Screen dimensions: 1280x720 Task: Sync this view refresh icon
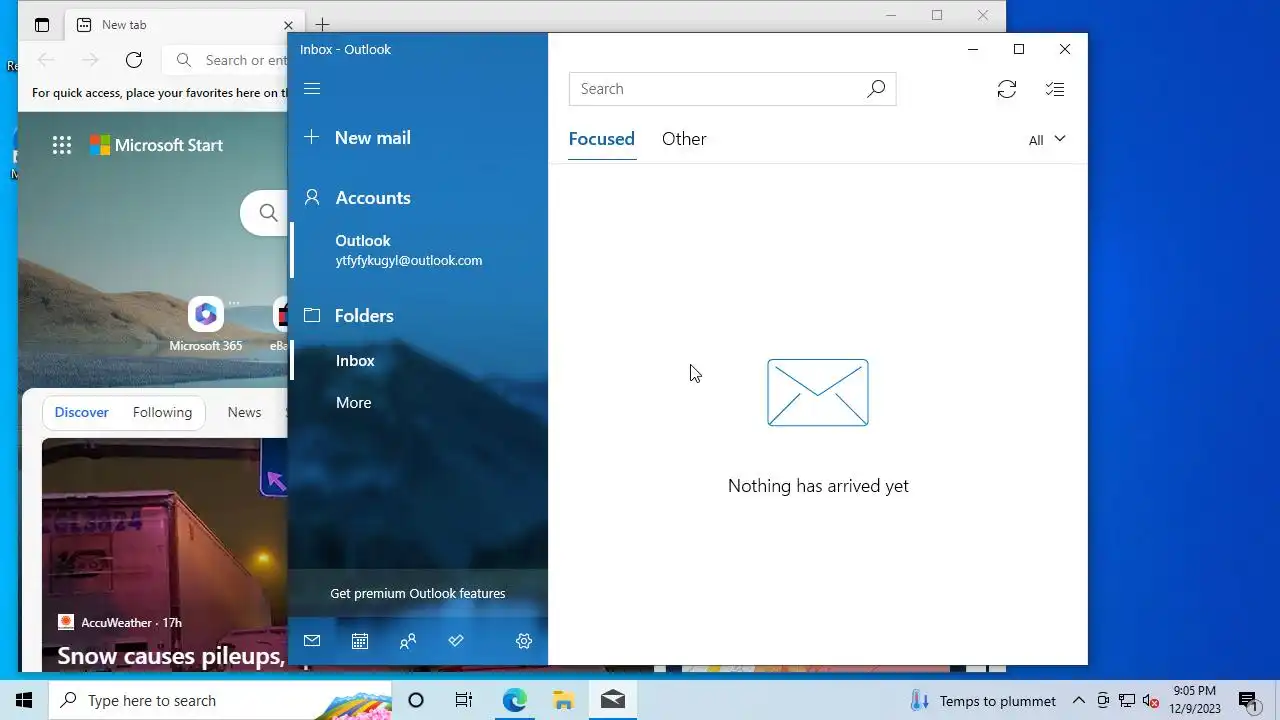[x=1007, y=89]
